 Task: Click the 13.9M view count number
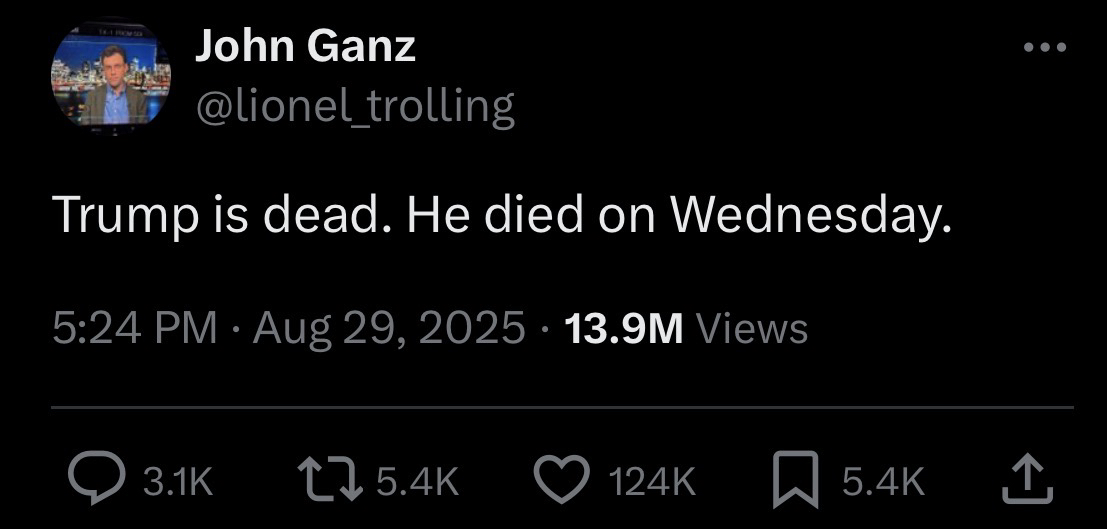[624, 327]
